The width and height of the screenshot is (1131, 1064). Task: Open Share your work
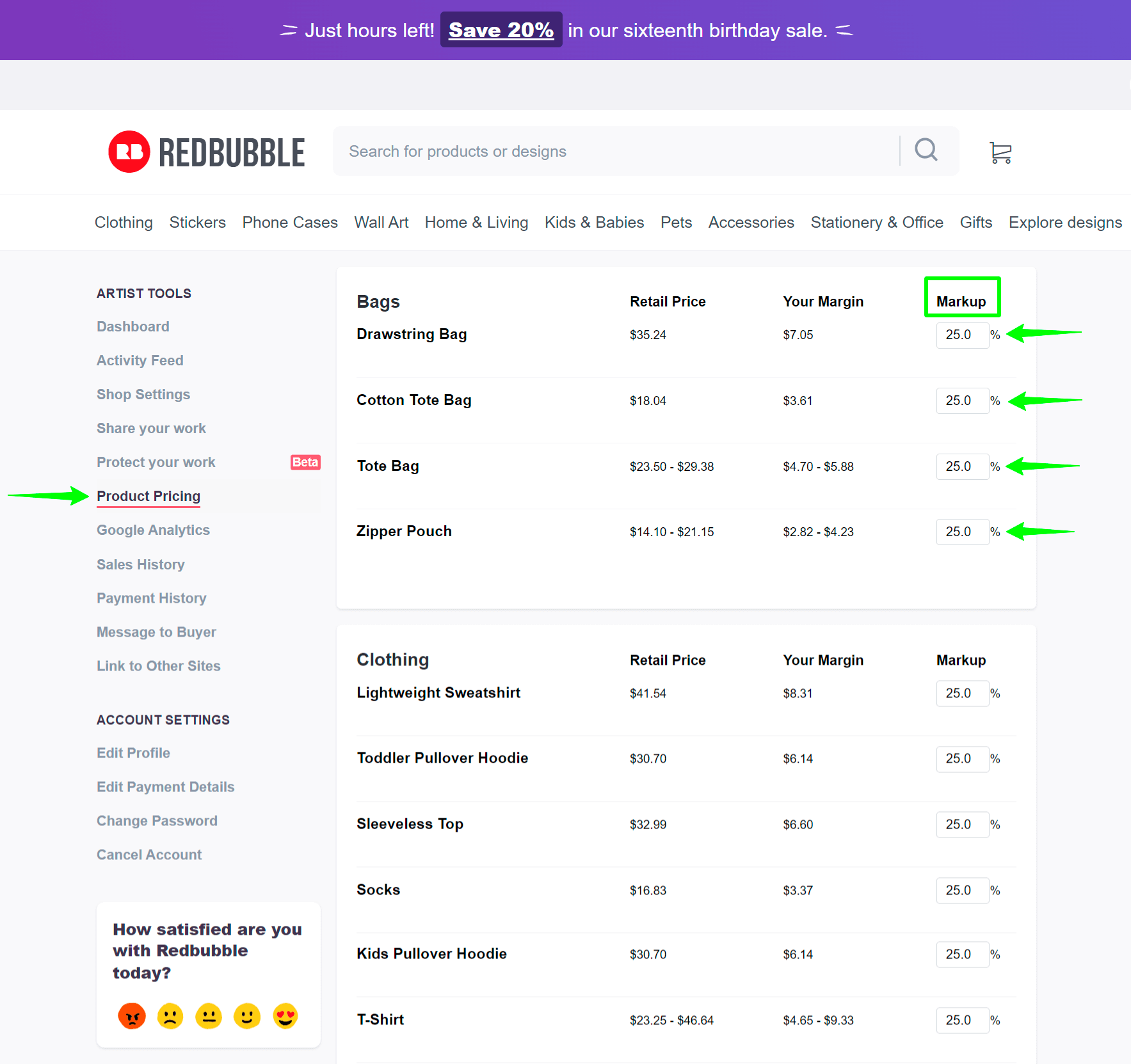point(152,428)
